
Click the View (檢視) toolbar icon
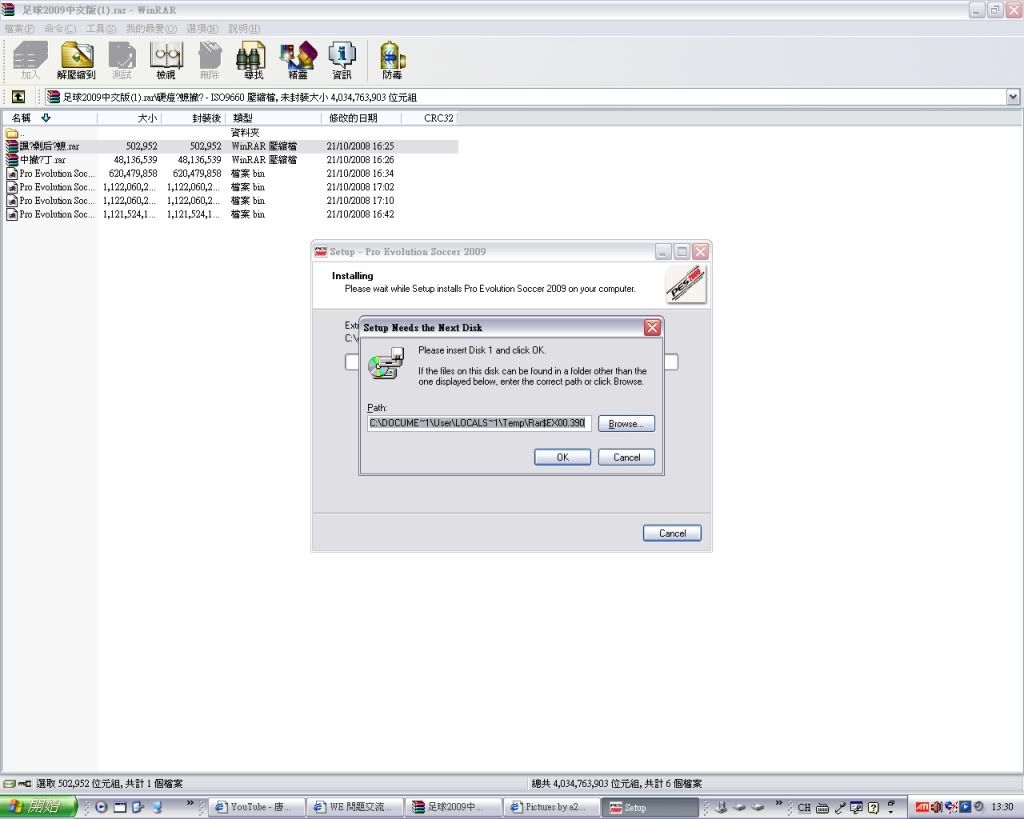coord(166,60)
